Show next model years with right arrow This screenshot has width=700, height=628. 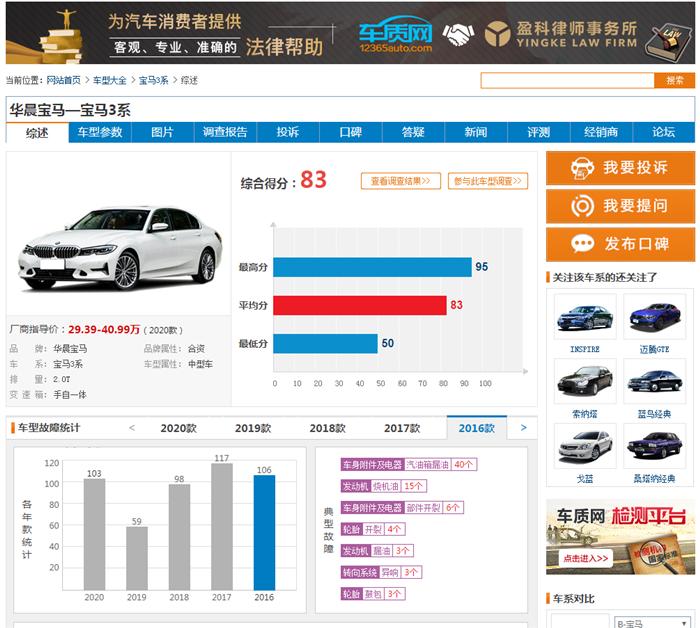[x=523, y=428]
